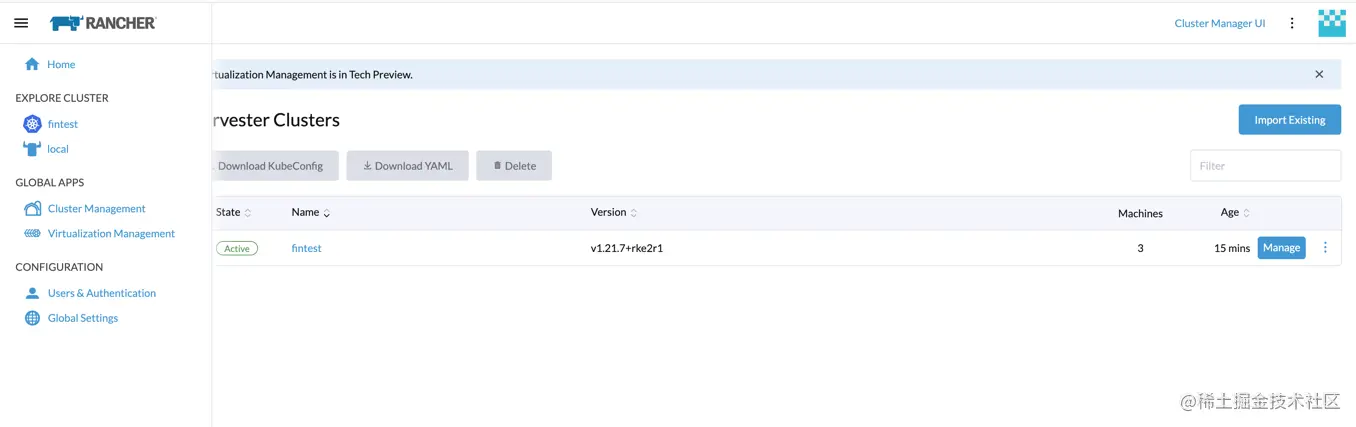Click Manage for fintest cluster
1356x427 pixels.
pos(1281,248)
